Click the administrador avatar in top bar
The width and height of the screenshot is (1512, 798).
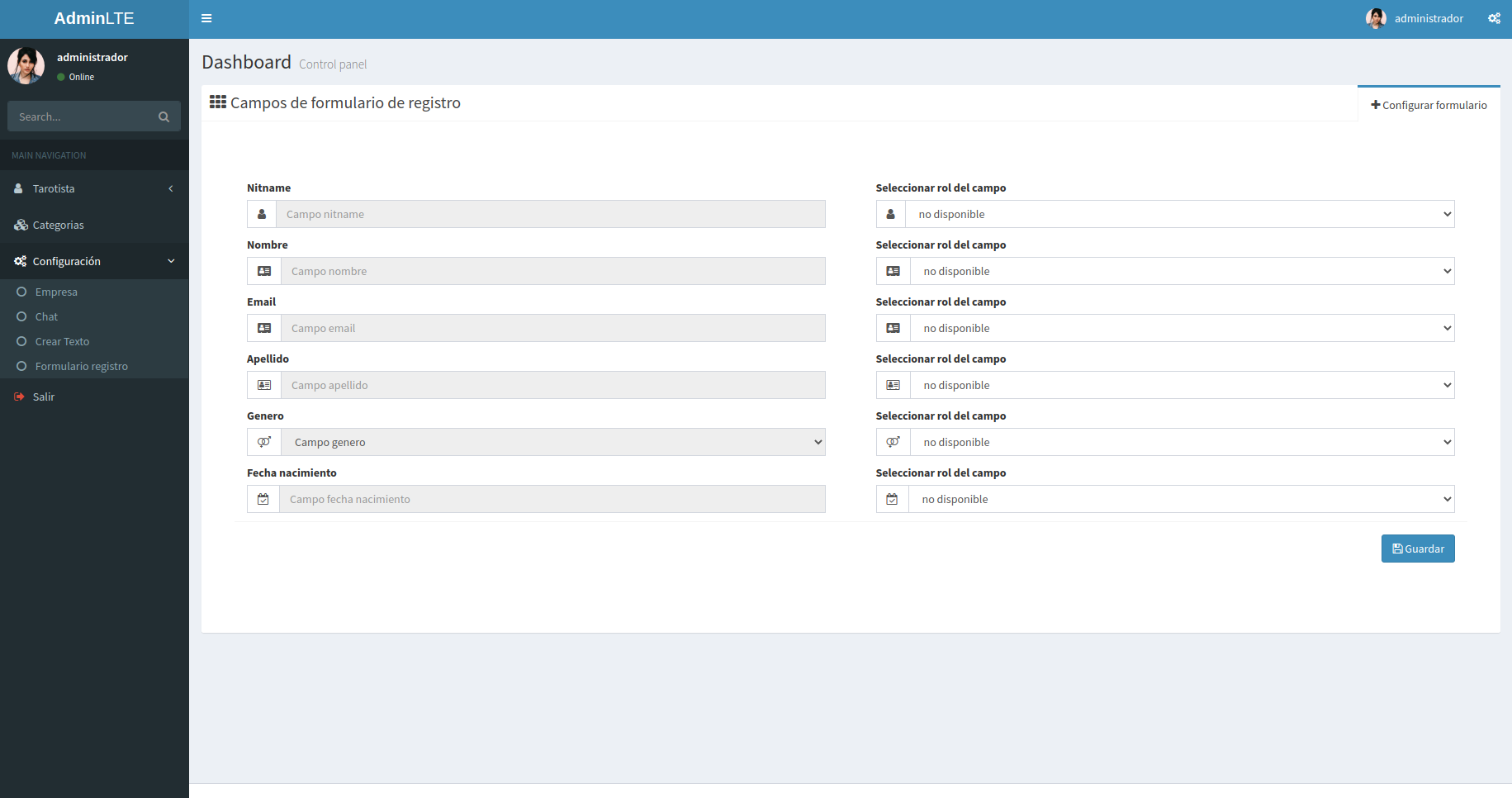click(x=1376, y=18)
